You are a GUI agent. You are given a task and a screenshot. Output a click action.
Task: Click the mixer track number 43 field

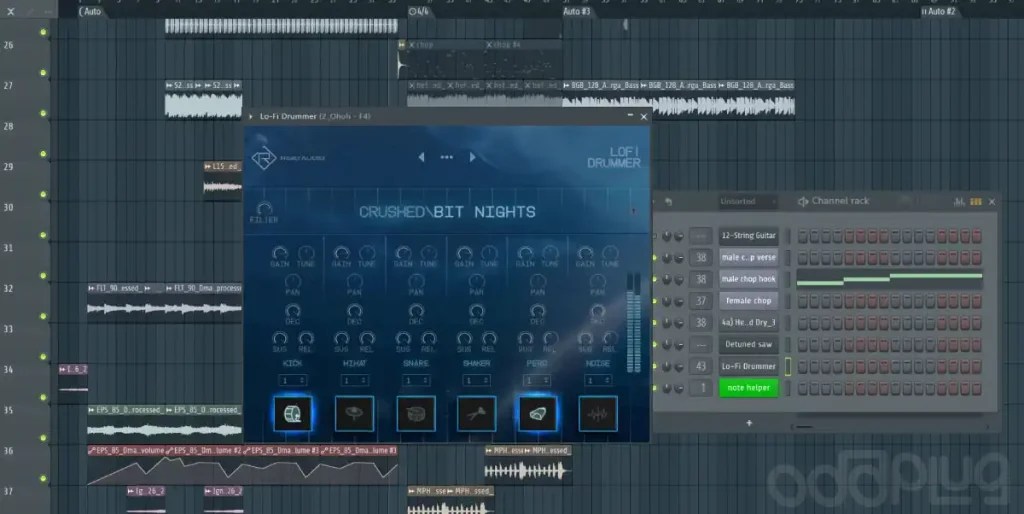tap(701, 366)
